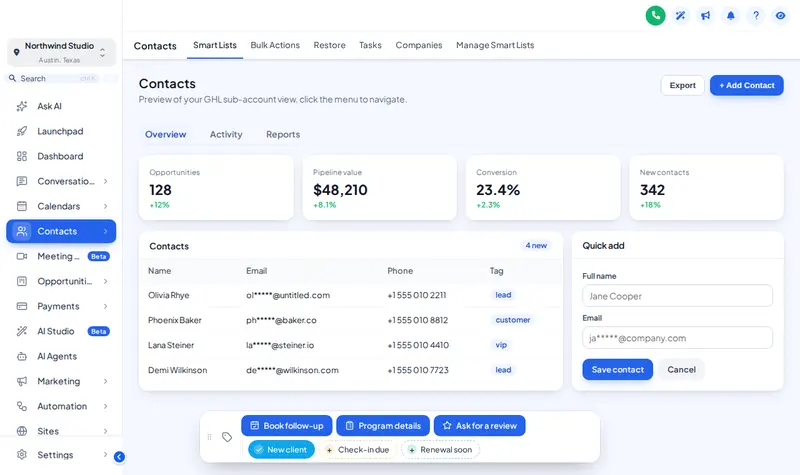Click the Calendars icon in sidebar

pyautogui.click(x=21, y=206)
